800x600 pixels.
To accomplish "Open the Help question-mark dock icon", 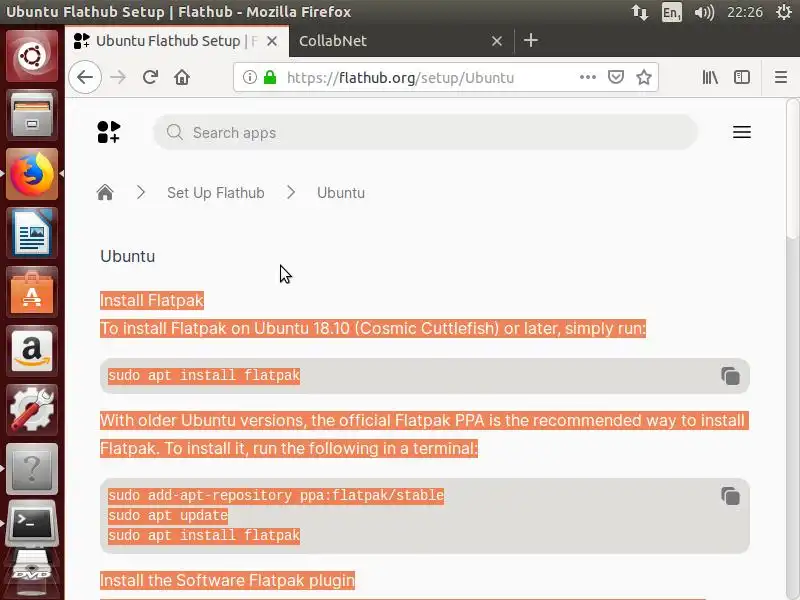I will tap(32, 469).
